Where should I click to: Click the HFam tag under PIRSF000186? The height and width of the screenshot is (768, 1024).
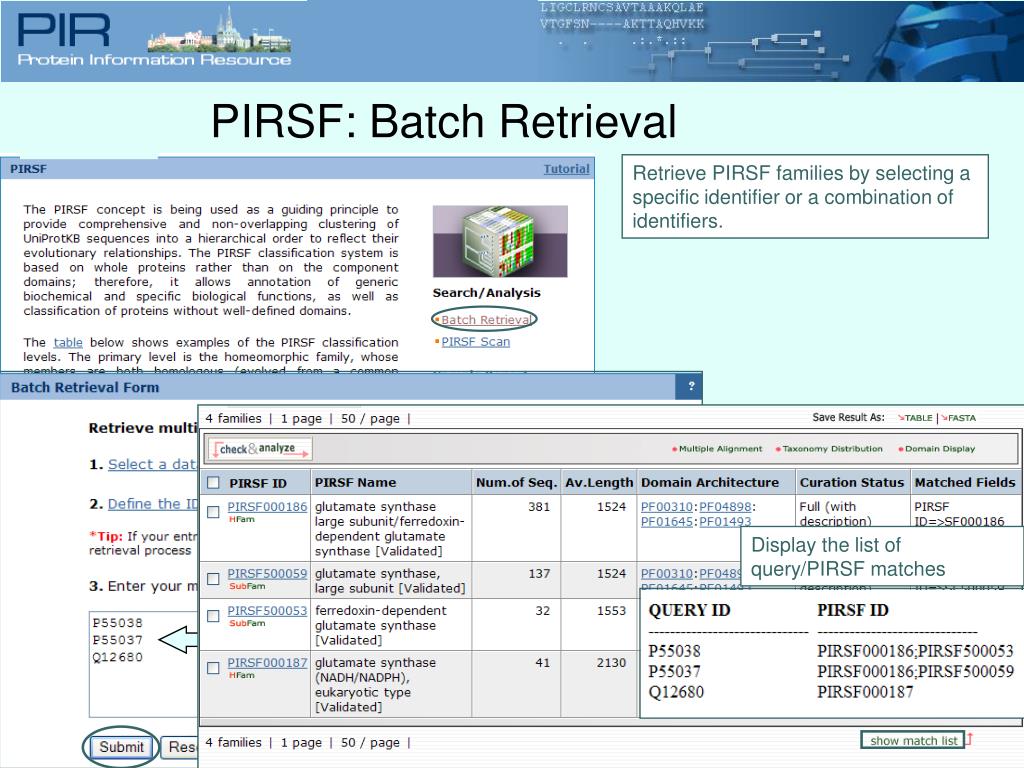(242, 519)
